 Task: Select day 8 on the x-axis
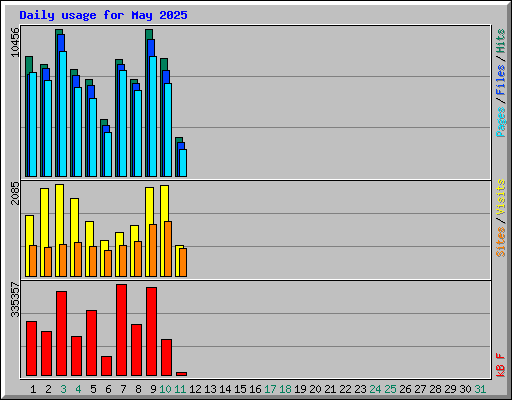[138, 389]
